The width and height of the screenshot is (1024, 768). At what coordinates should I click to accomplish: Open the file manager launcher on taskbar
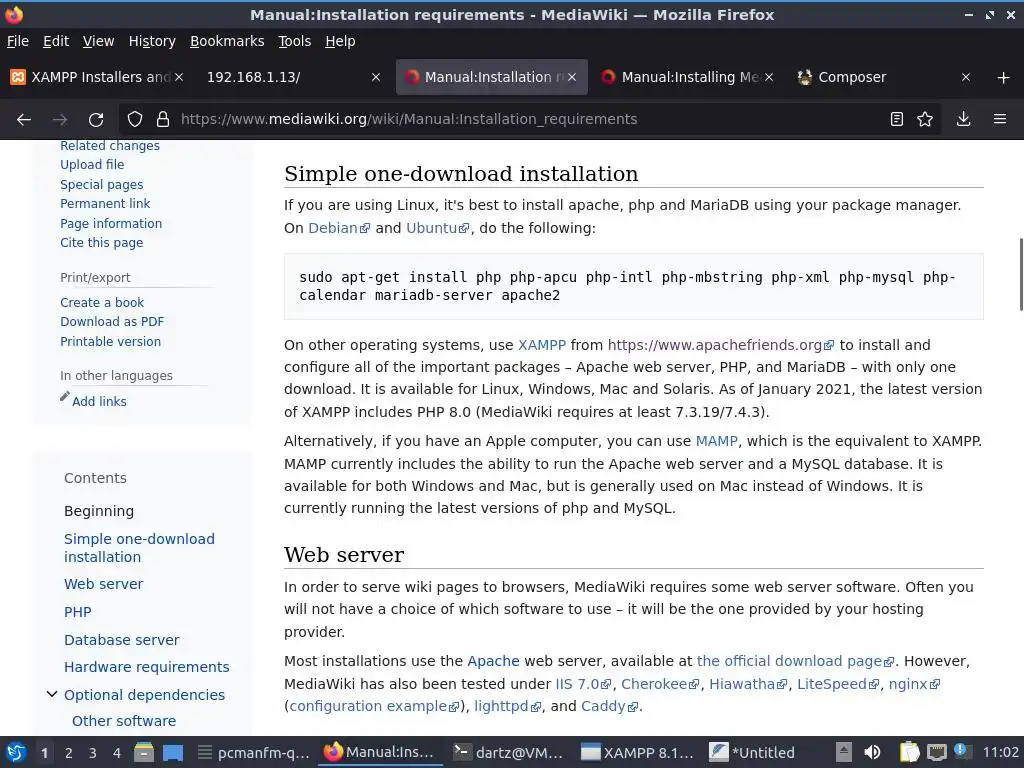(144, 753)
